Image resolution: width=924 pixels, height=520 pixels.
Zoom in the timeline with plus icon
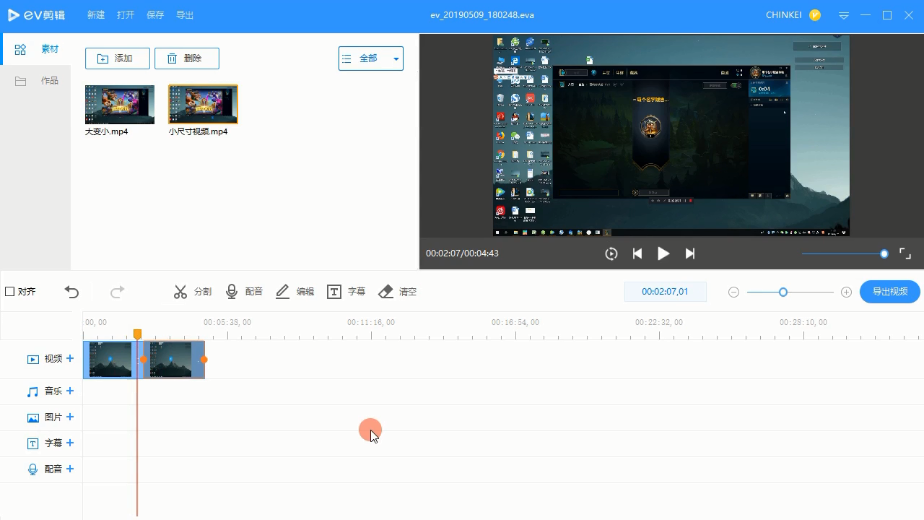(846, 292)
